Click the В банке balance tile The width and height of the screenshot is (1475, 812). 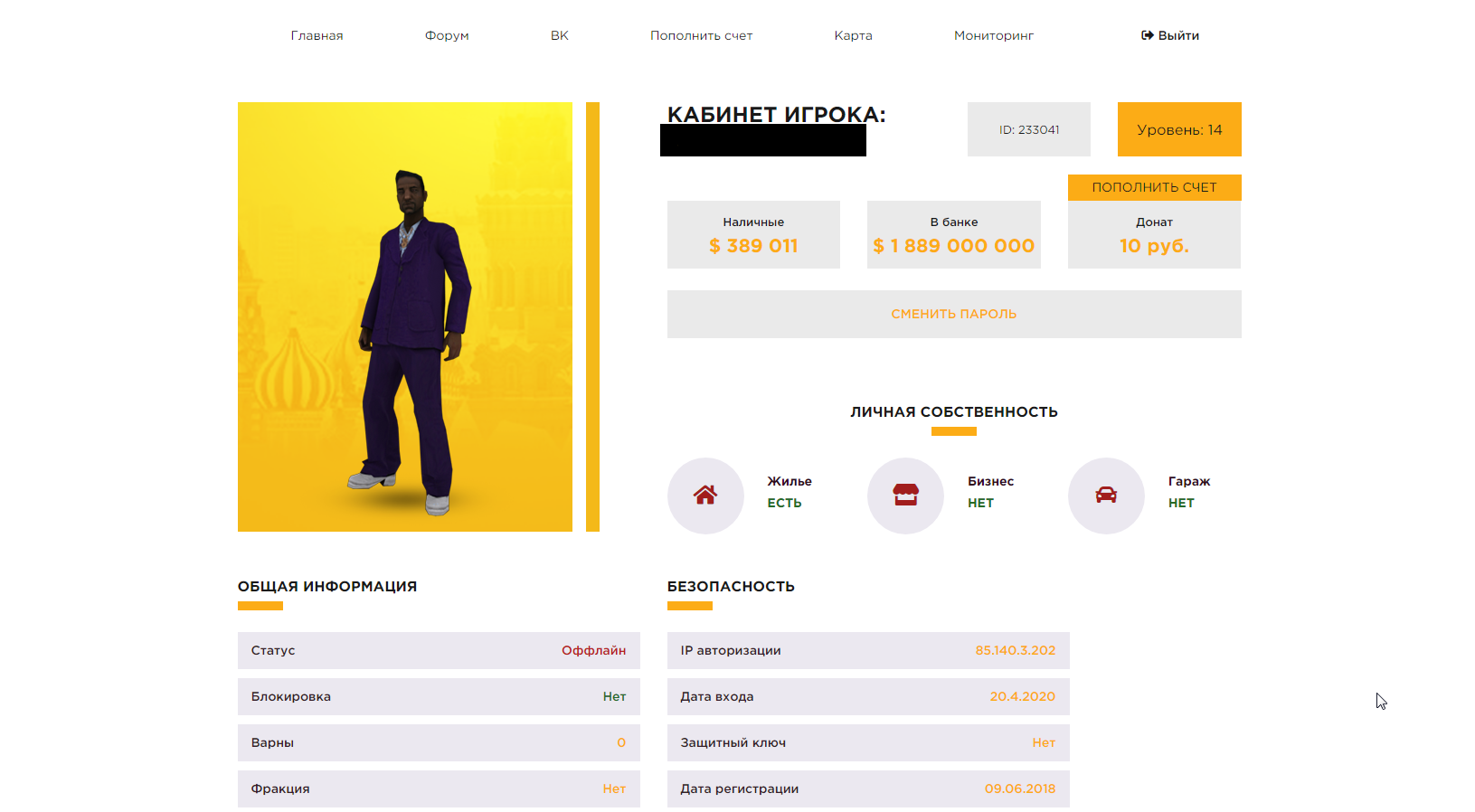[954, 234]
